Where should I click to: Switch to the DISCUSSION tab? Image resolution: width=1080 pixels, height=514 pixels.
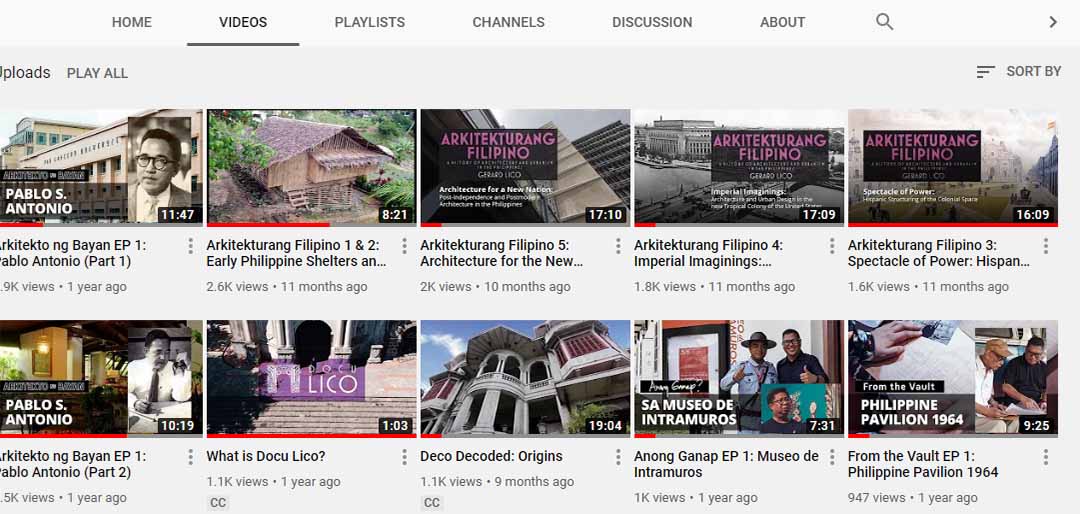click(x=651, y=22)
